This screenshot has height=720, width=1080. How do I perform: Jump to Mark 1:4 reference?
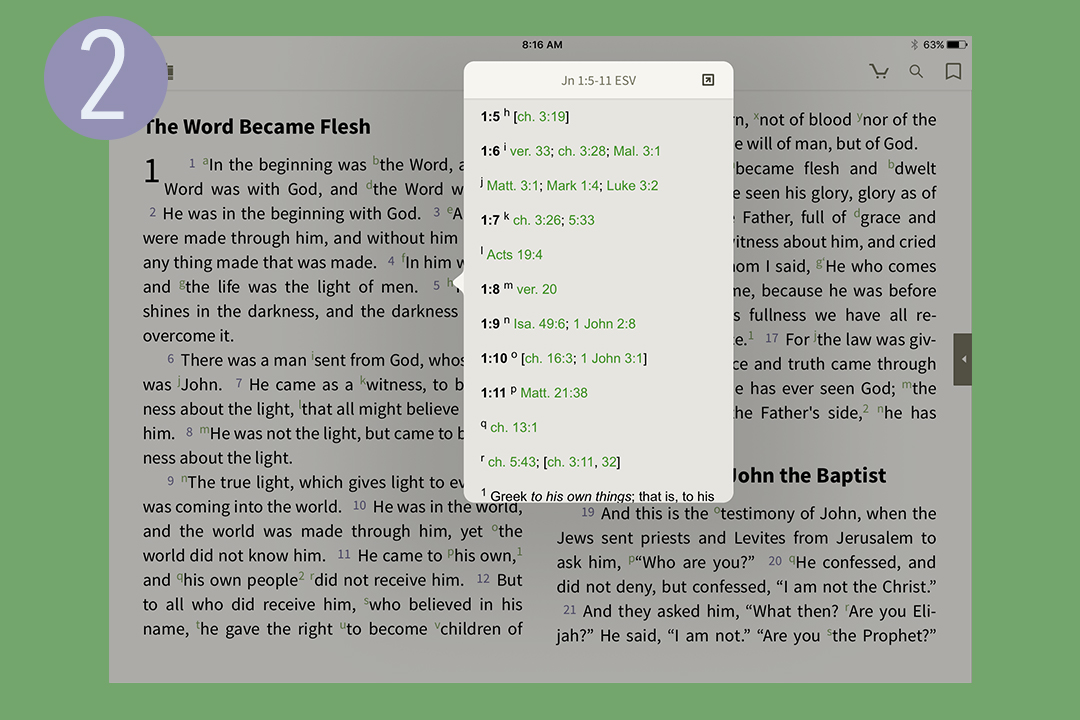click(573, 186)
